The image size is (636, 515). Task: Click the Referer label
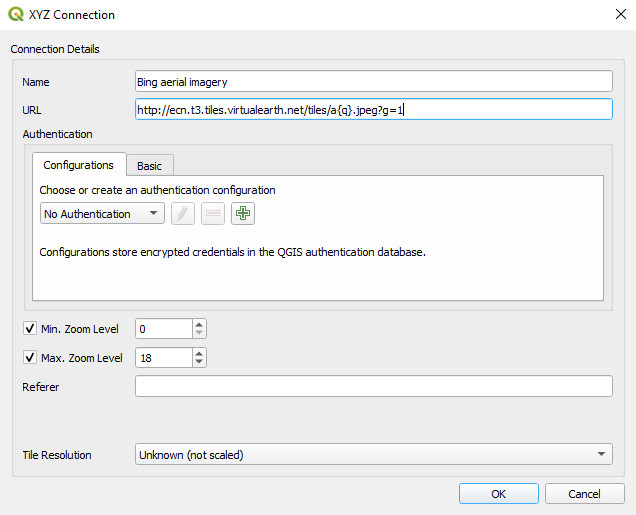pyautogui.click(x=41, y=387)
